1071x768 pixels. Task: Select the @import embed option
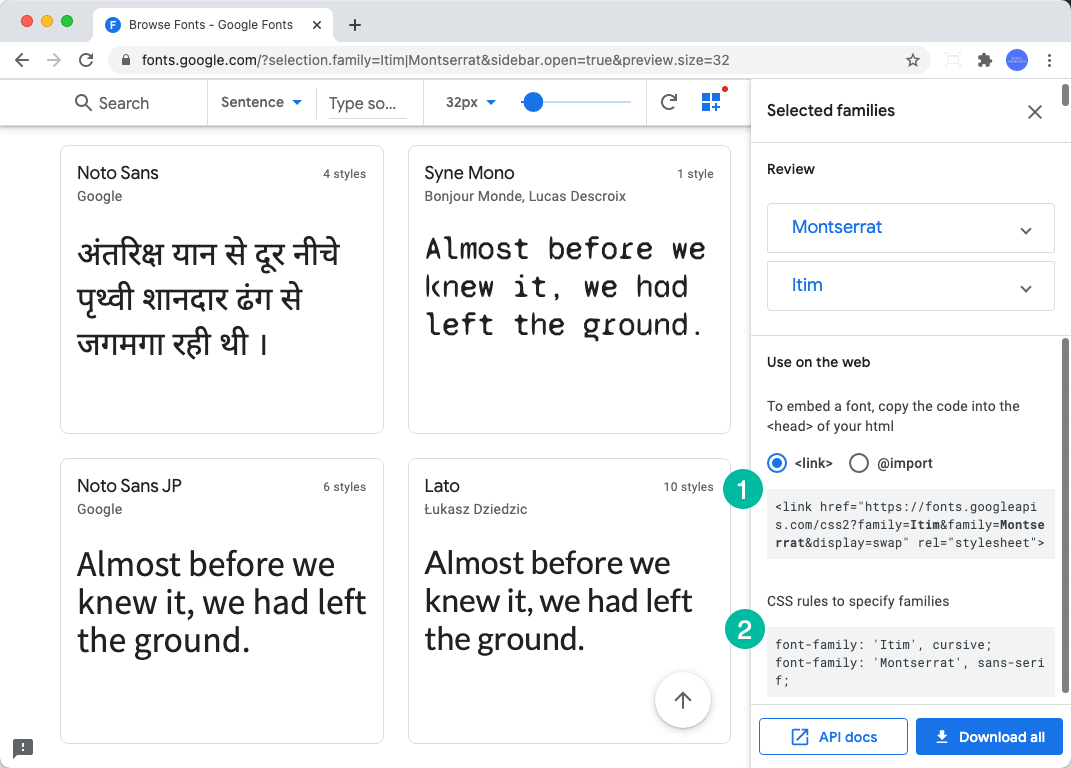(859, 463)
